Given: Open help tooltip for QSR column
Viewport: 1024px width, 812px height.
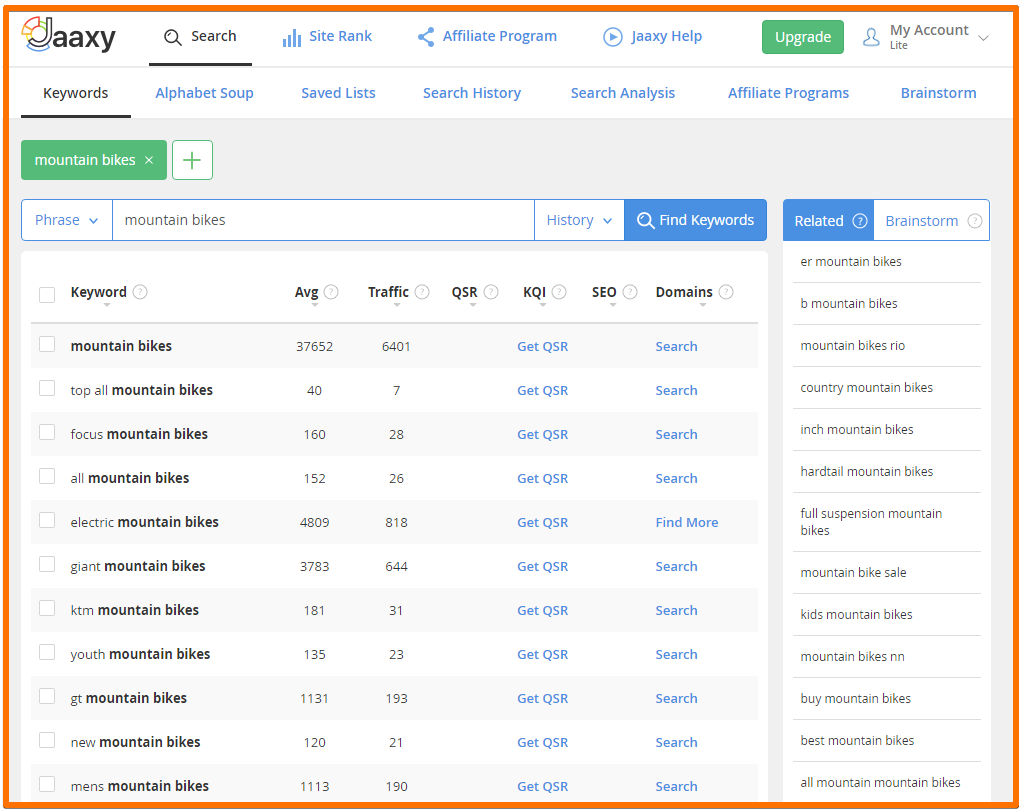Looking at the screenshot, I should coord(491,292).
